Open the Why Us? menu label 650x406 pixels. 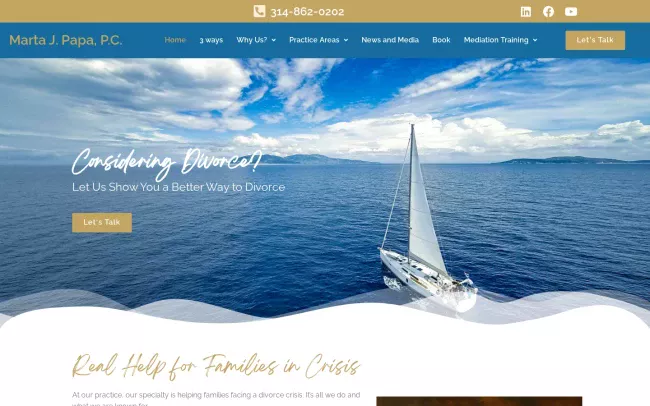click(252, 40)
